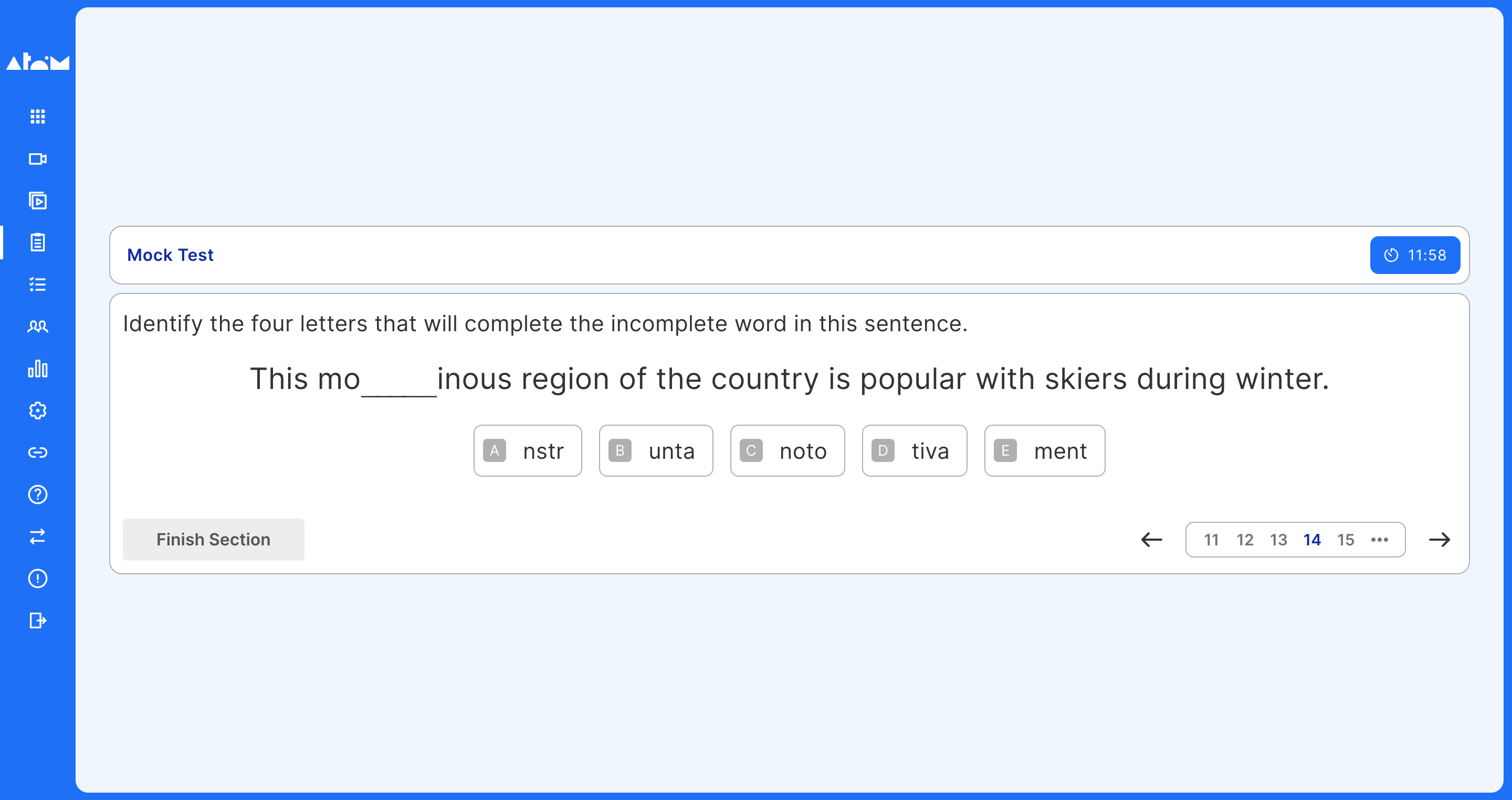The width and height of the screenshot is (1512, 800).
Task: Open the video camera lessons icon
Action: (38, 159)
